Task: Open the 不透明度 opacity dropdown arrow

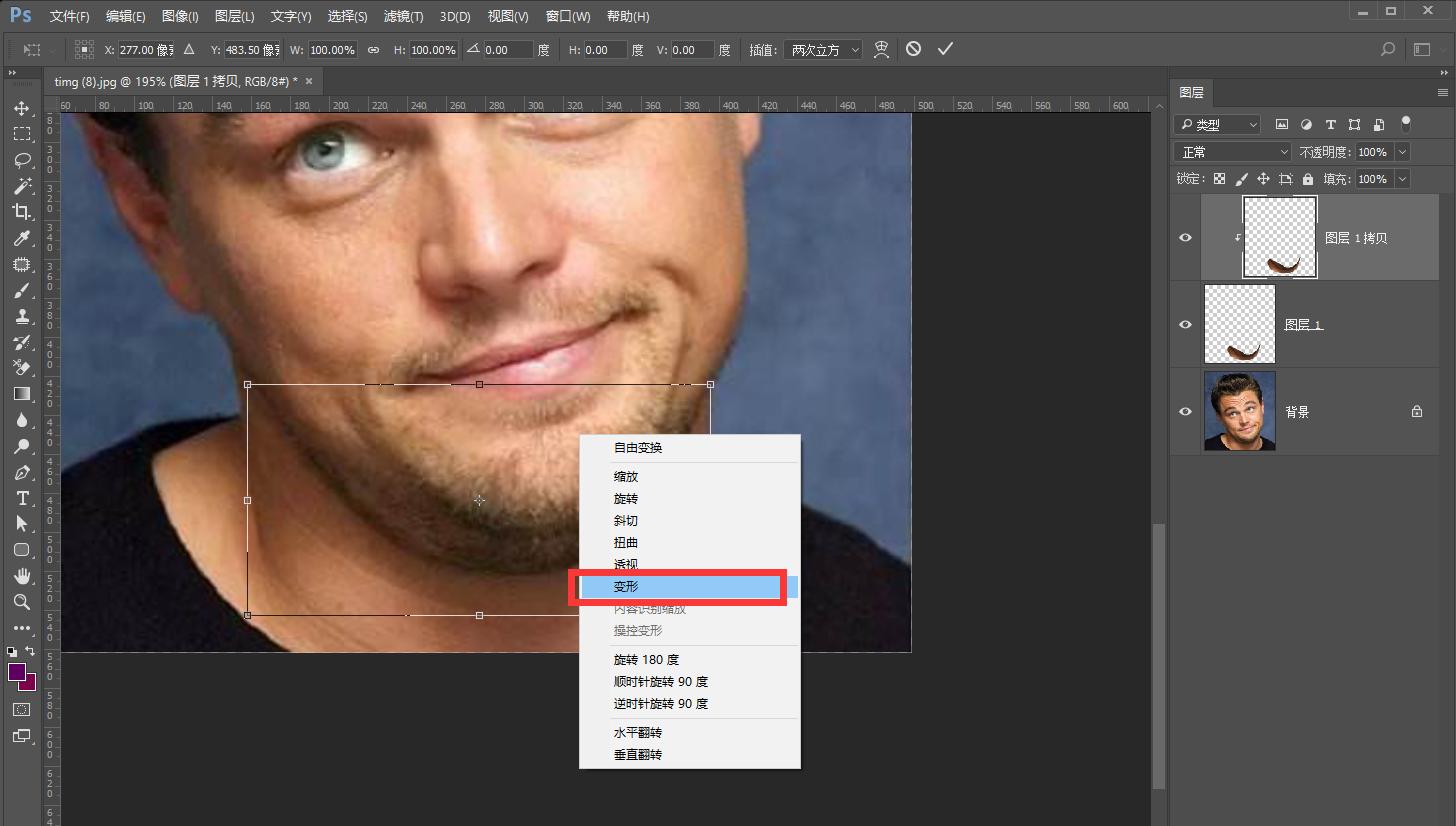Action: pos(1402,152)
